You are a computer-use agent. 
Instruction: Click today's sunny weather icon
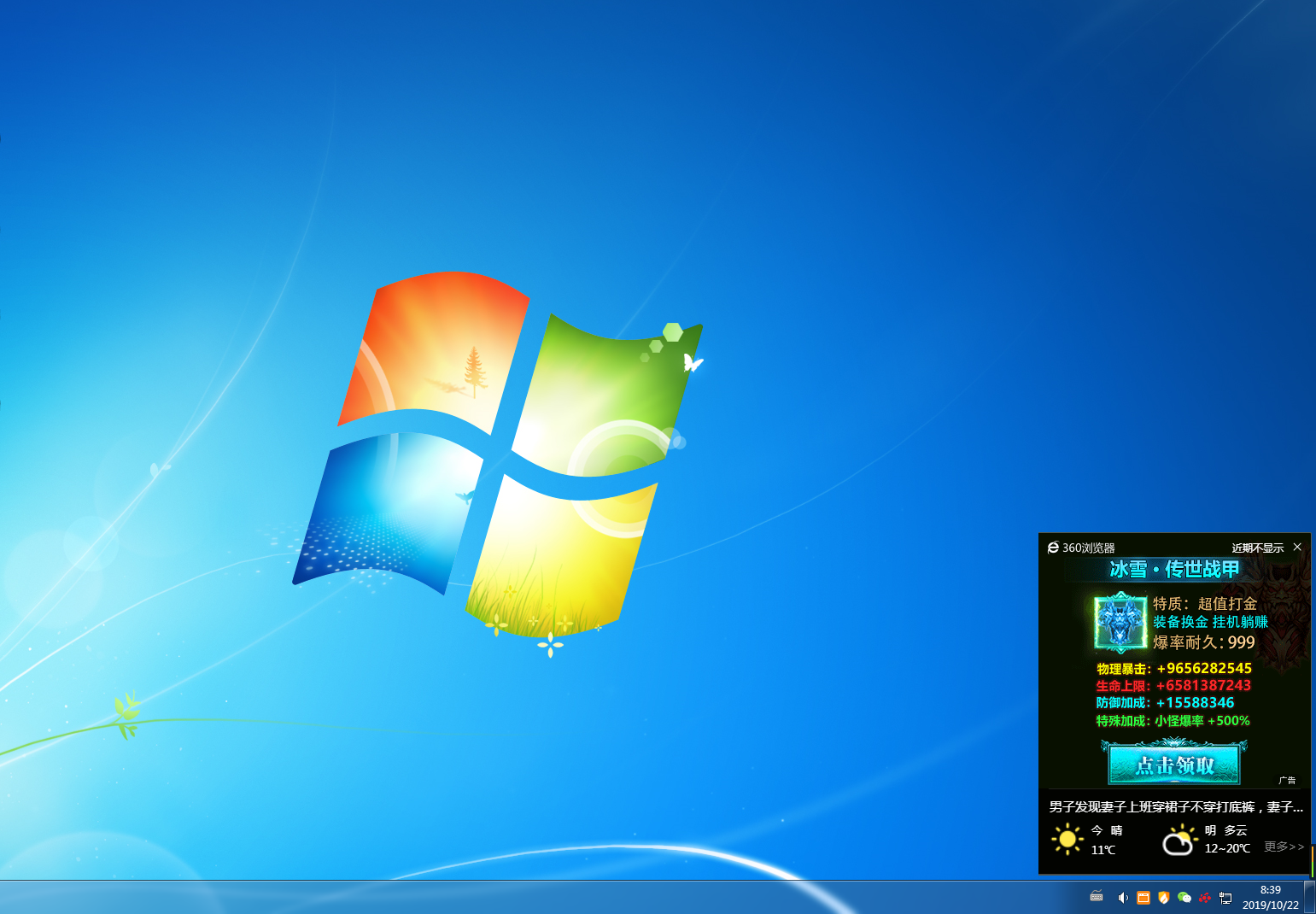pyautogui.click(x=1067, y=839)
